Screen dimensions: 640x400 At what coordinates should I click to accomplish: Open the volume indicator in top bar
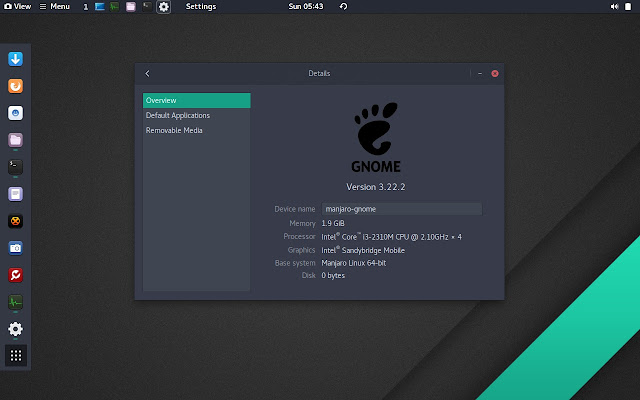(x=614, y=7)
